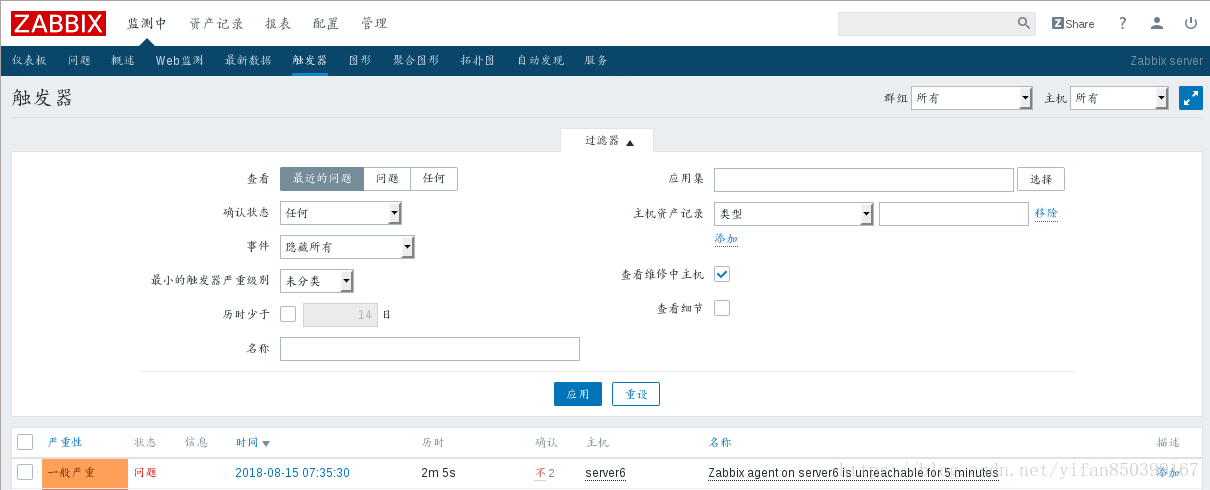Tick the server6 row checkbox

(x=25, y=472)
